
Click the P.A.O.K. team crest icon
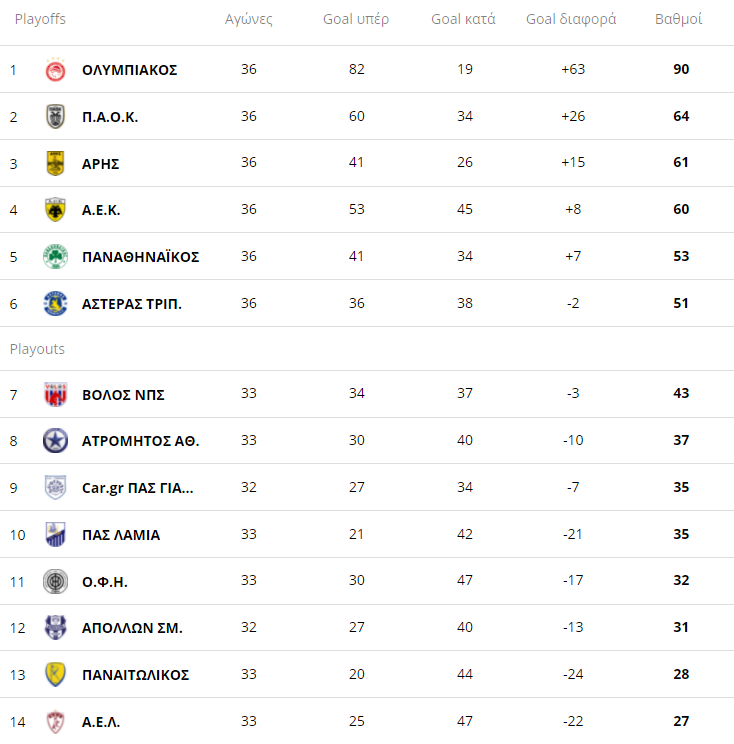point(55,117)
